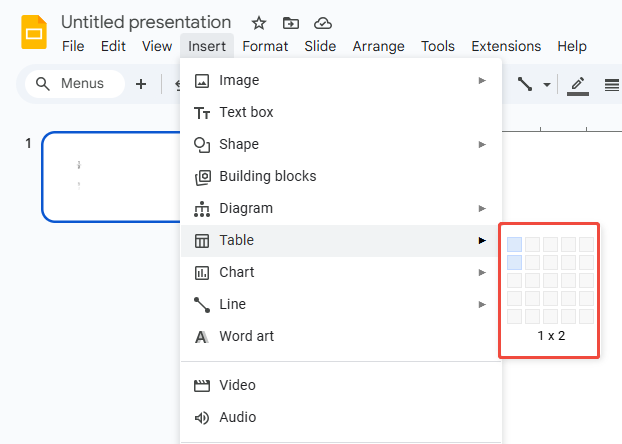Select the slide 1 thumbnail
The image size is (622, 444).
coord(110,177)
